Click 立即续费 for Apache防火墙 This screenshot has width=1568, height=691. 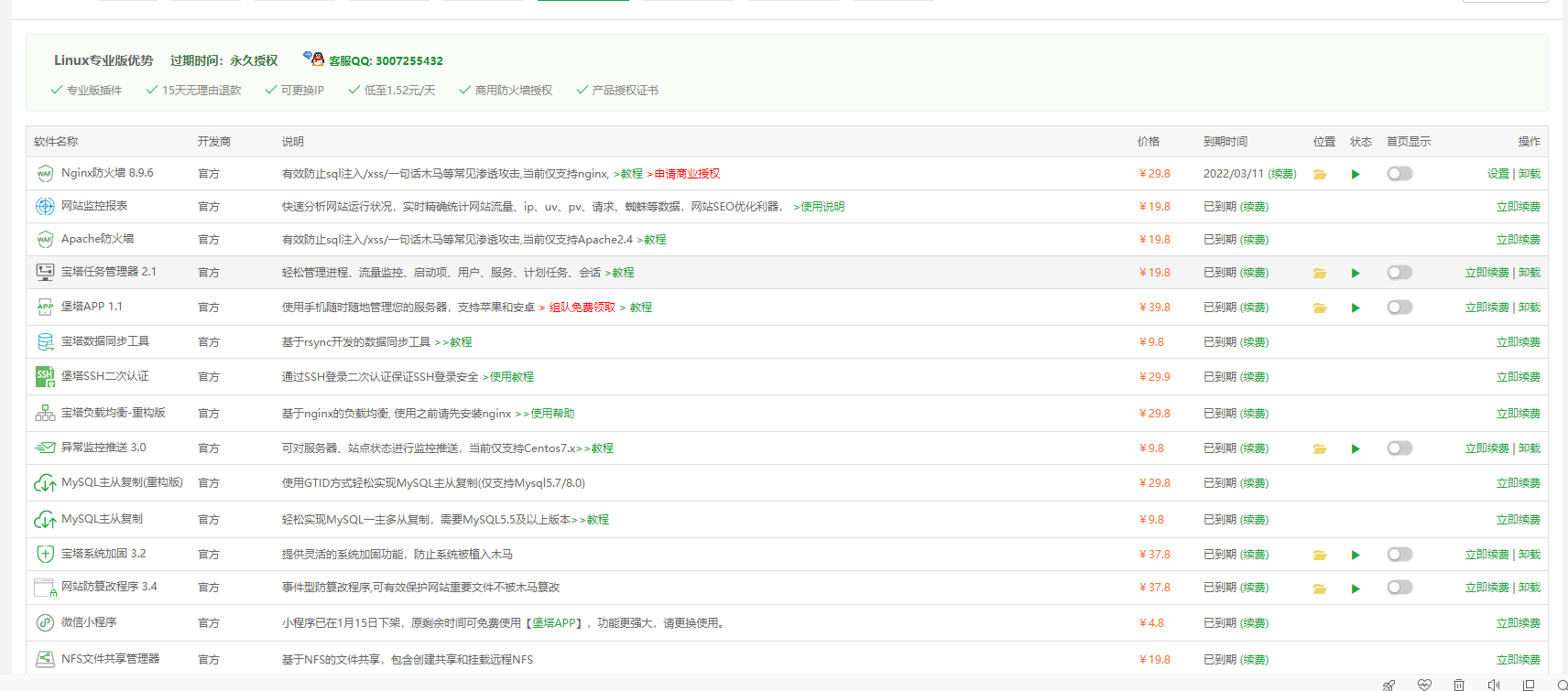click(x=1519, y=239)
